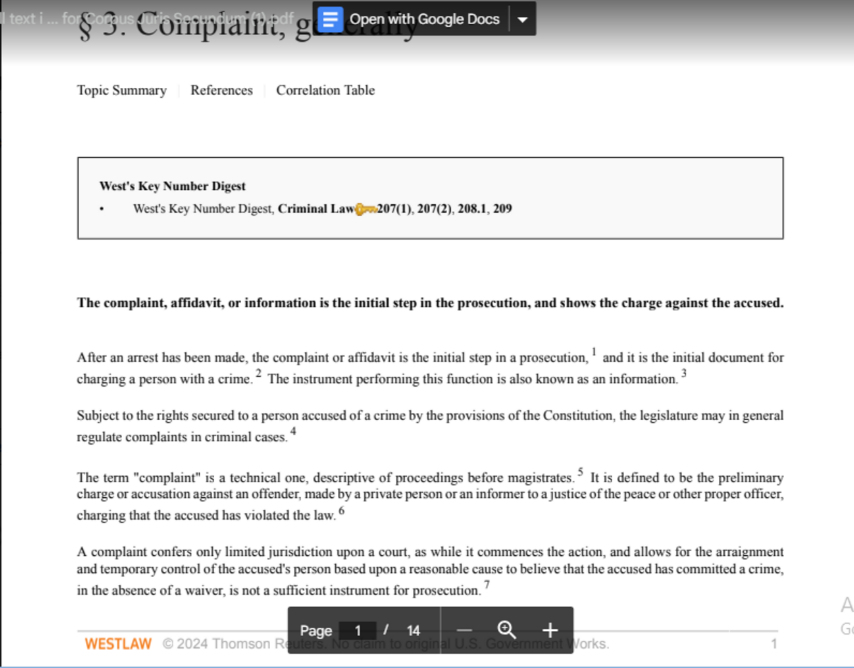Click footnote 3 after 'known as an information'
Image resolution: width=854 pixels, height=668 pixels.
(684, 373)
